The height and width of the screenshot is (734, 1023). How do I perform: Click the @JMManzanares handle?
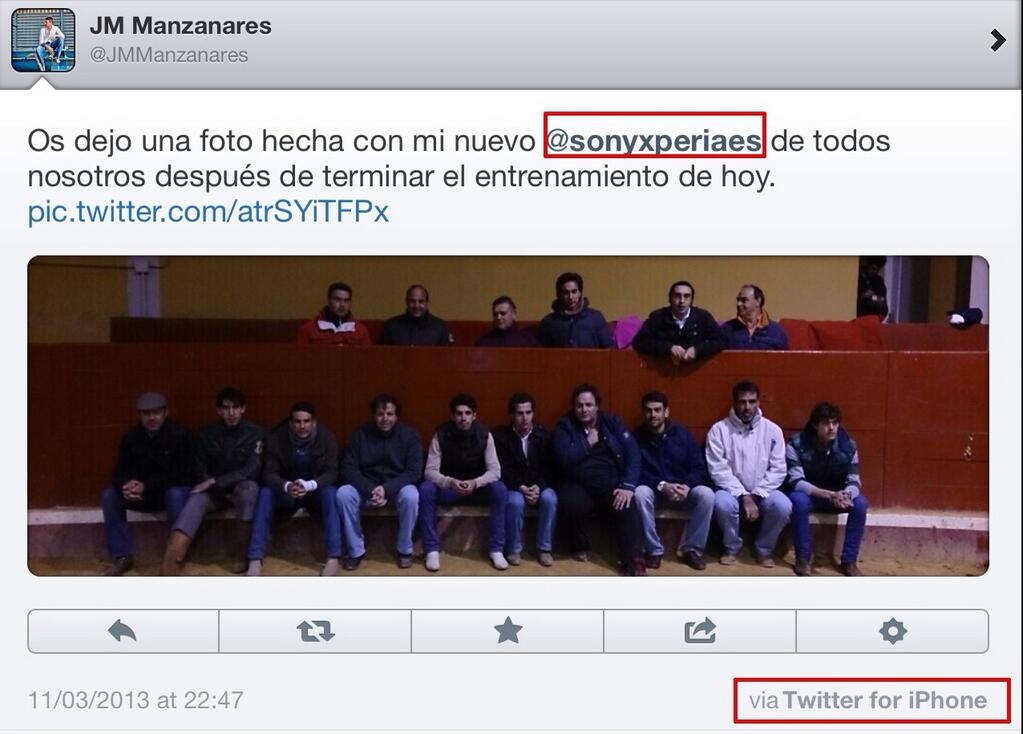[x=169, y=55]
